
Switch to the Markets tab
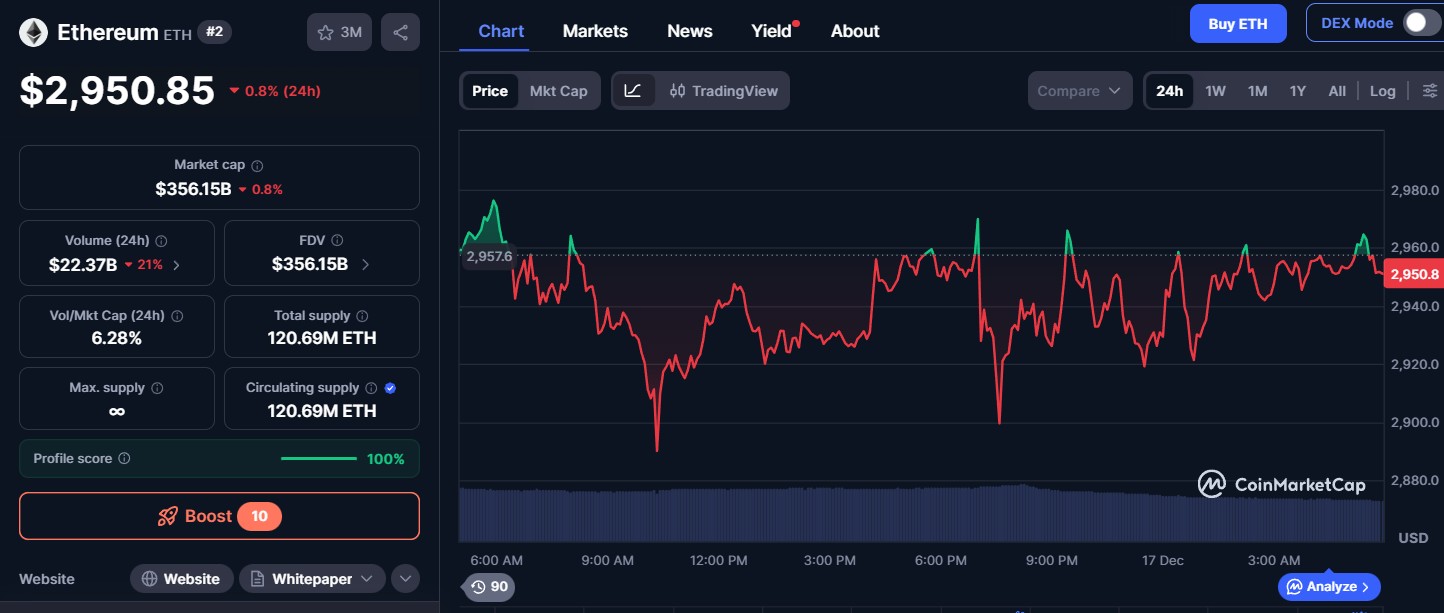(595, 31)
